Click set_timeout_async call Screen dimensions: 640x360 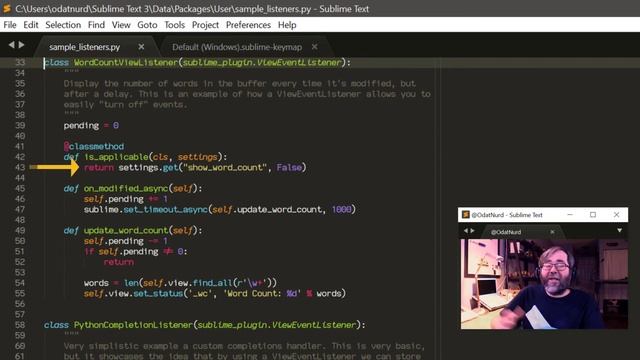coord(165,209)
